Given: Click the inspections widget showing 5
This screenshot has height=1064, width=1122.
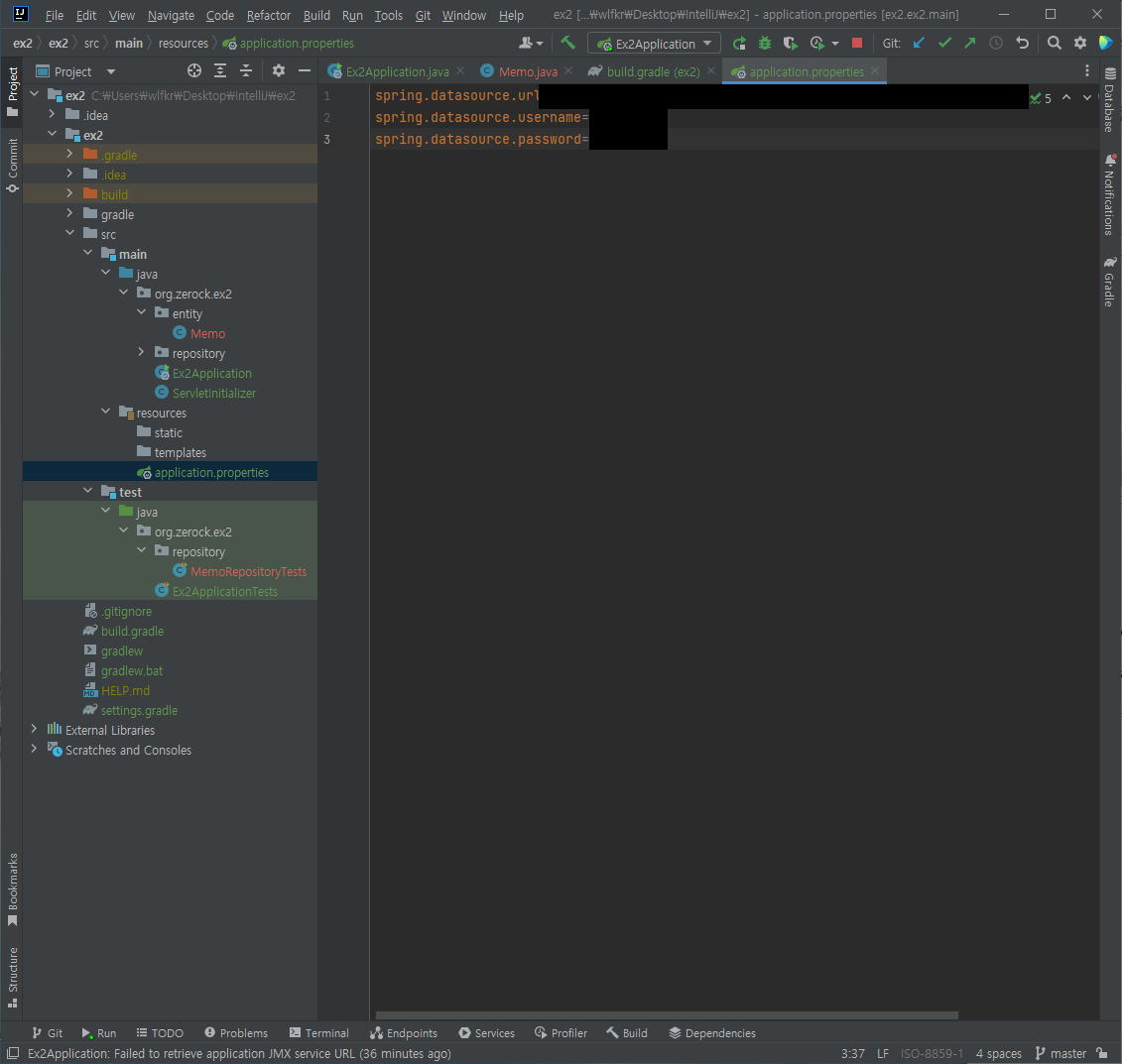Looking at the screenshot, I should click(x=1041, y=99).
